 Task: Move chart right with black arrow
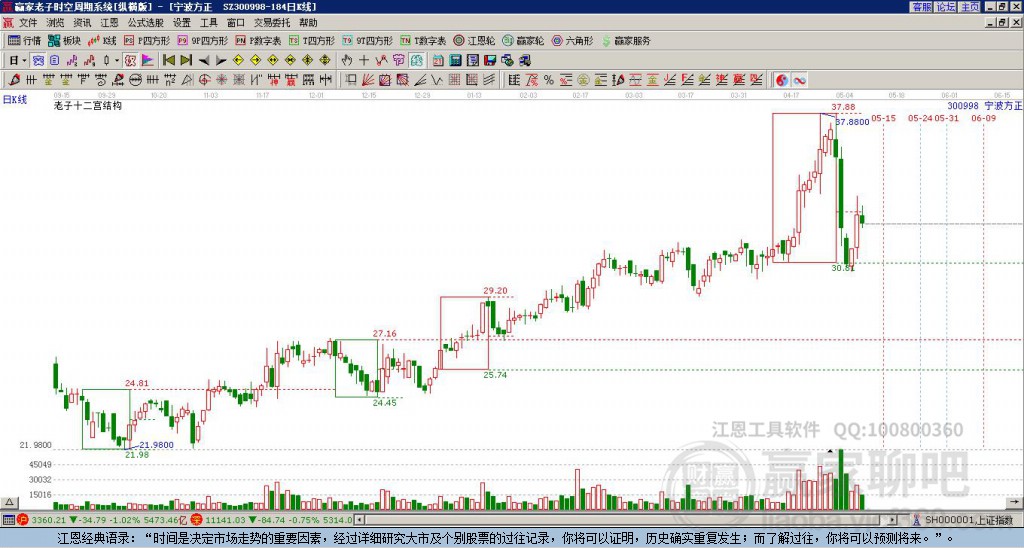[221, 61]
